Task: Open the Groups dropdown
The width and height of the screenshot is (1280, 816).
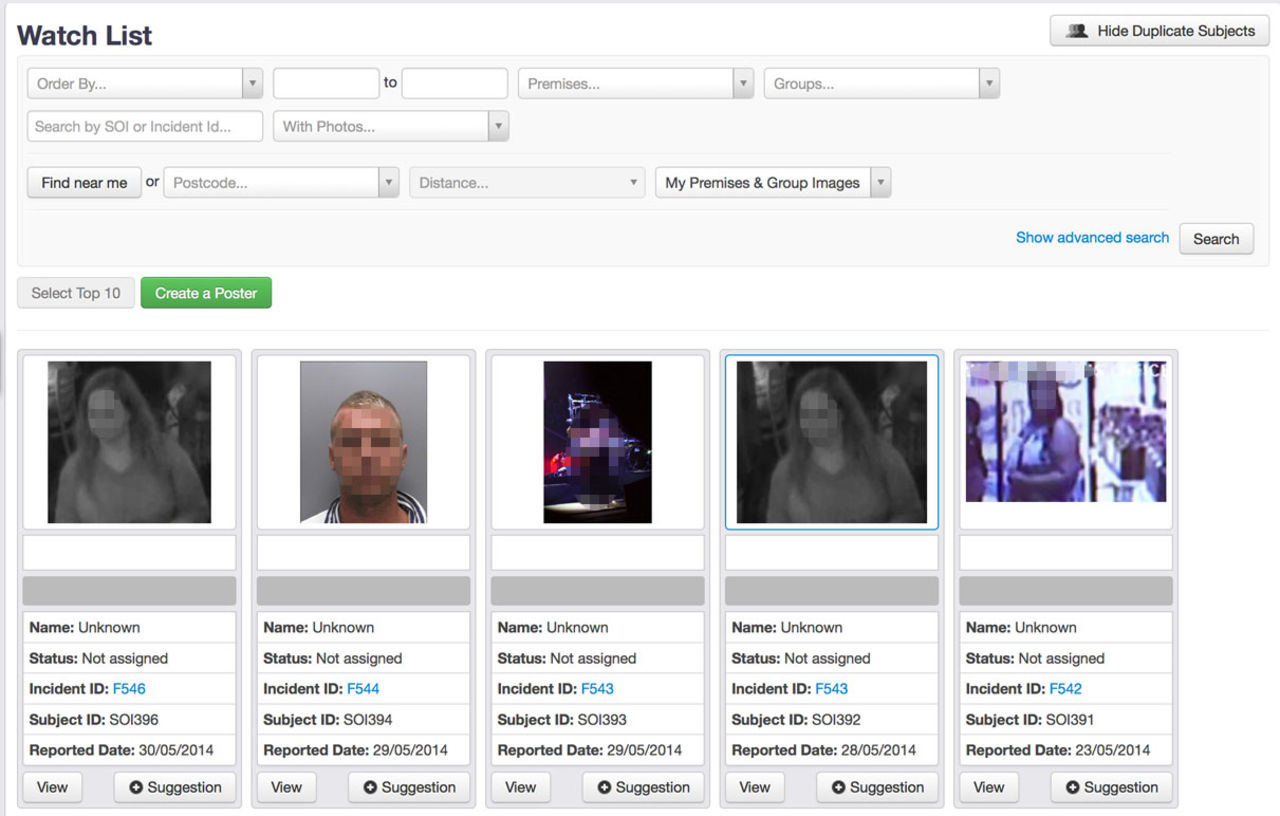Action: pos(880,84)
